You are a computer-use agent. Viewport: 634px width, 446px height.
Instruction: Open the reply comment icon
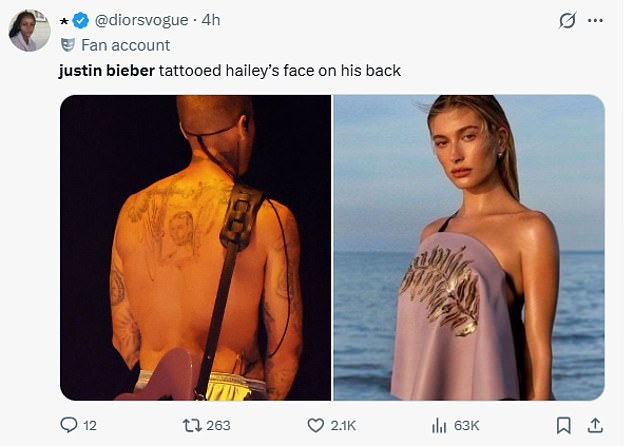69,425
